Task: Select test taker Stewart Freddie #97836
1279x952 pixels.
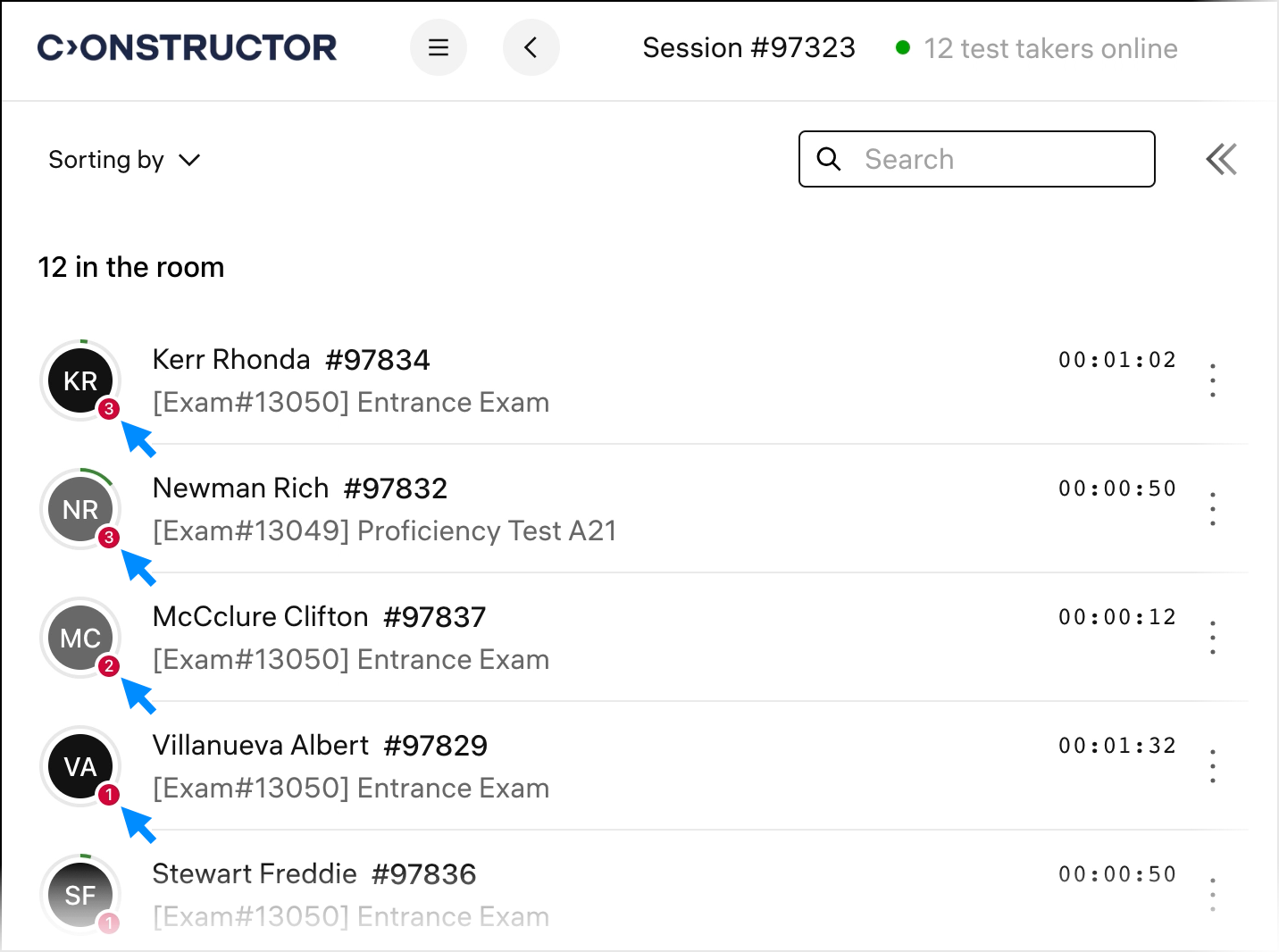Action: click(313, 874)
